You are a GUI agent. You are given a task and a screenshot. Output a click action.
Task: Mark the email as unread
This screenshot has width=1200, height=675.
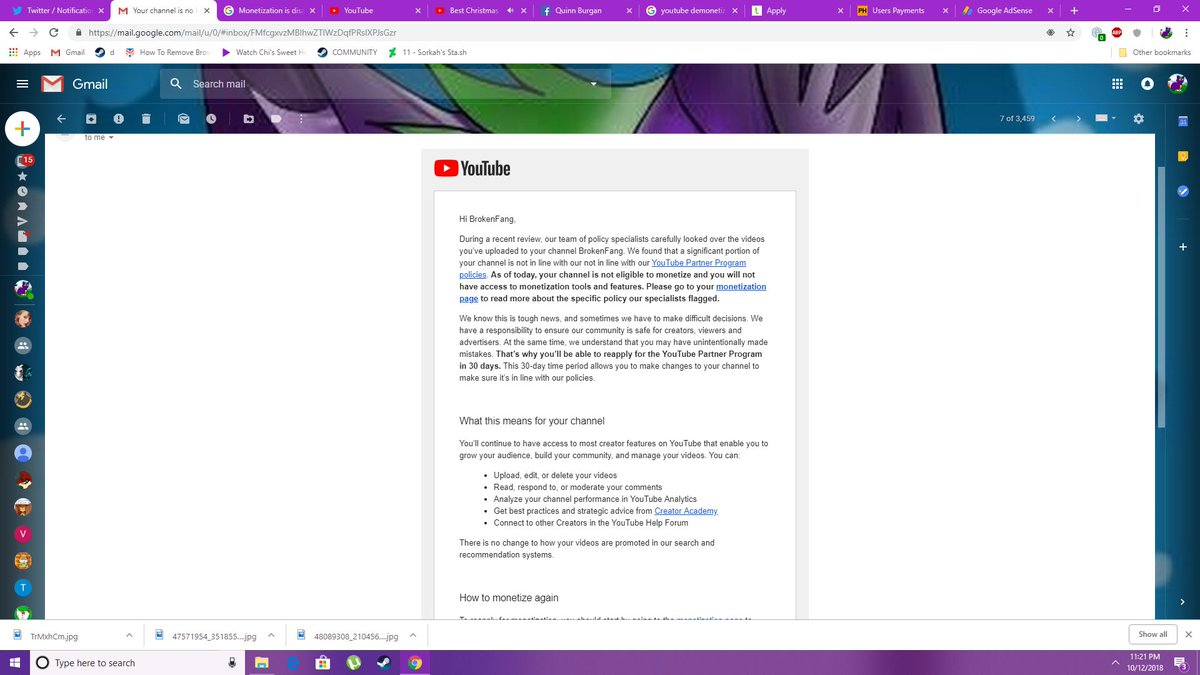coord(184,118)
